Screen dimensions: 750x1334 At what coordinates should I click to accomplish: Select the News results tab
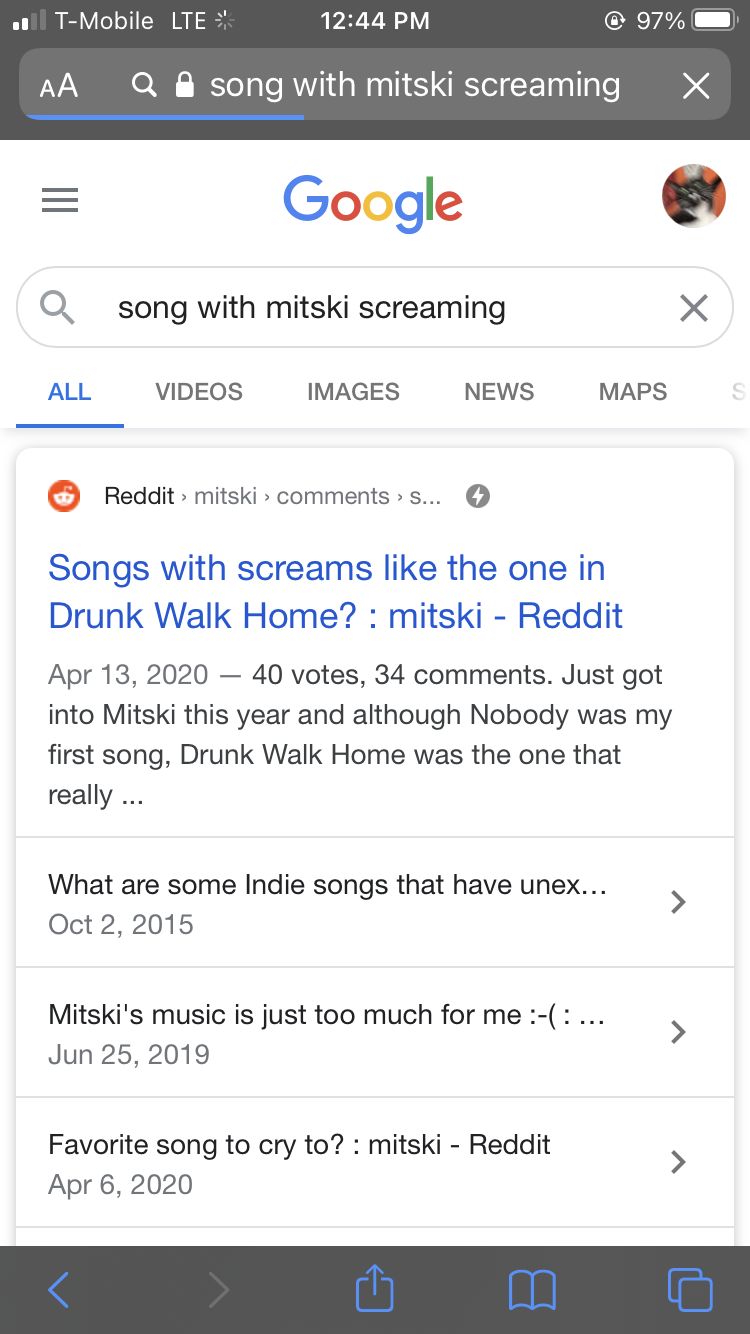coord(499,392)
